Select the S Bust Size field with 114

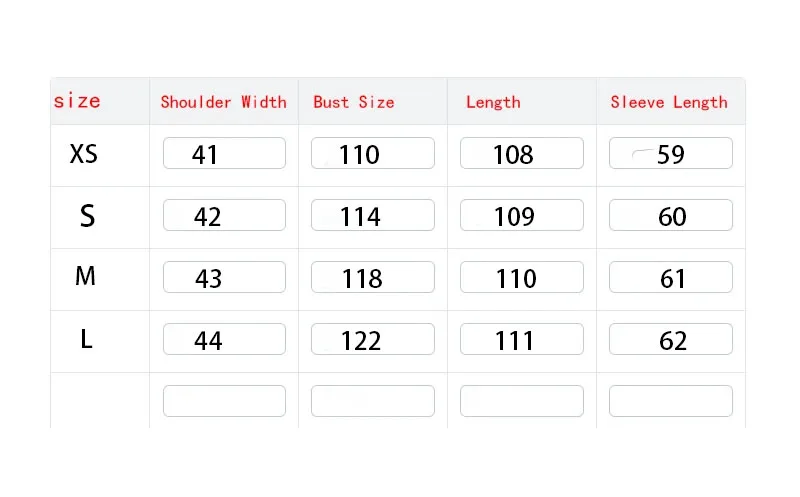pos(373,215)
